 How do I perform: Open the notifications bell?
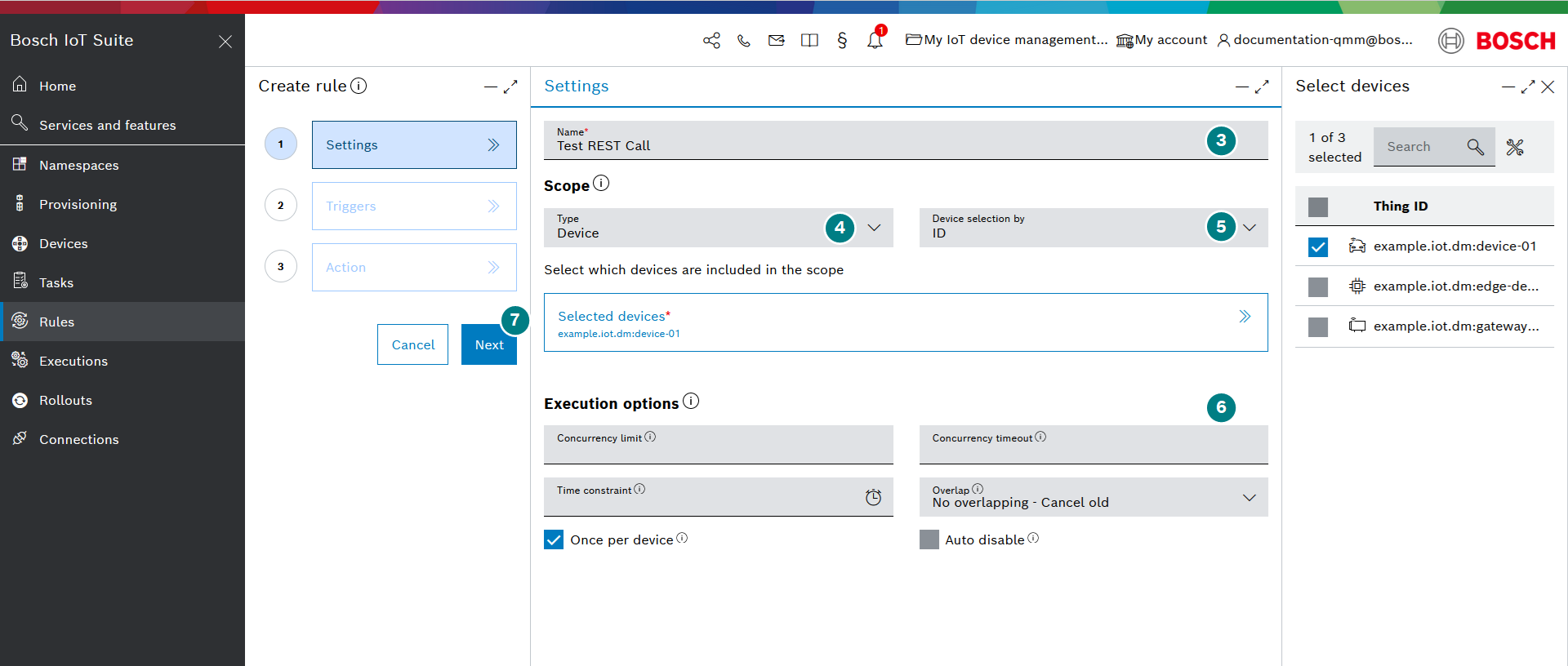click(x=875, y=40)
